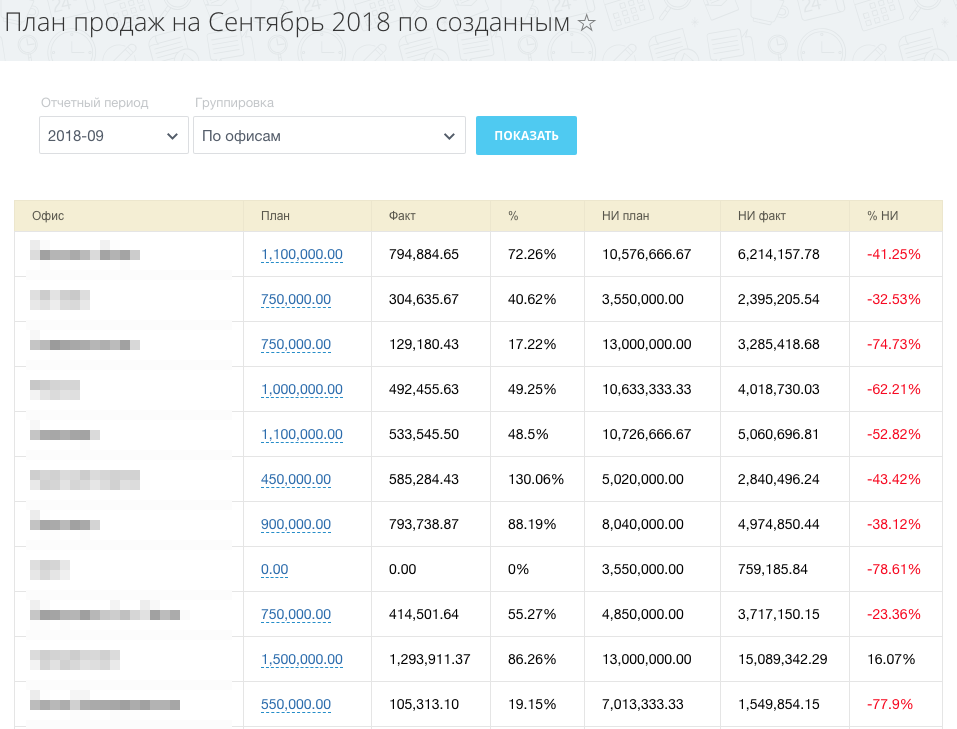
Task: Click the 0.00 plan link
Action: [x=275, y=570]
